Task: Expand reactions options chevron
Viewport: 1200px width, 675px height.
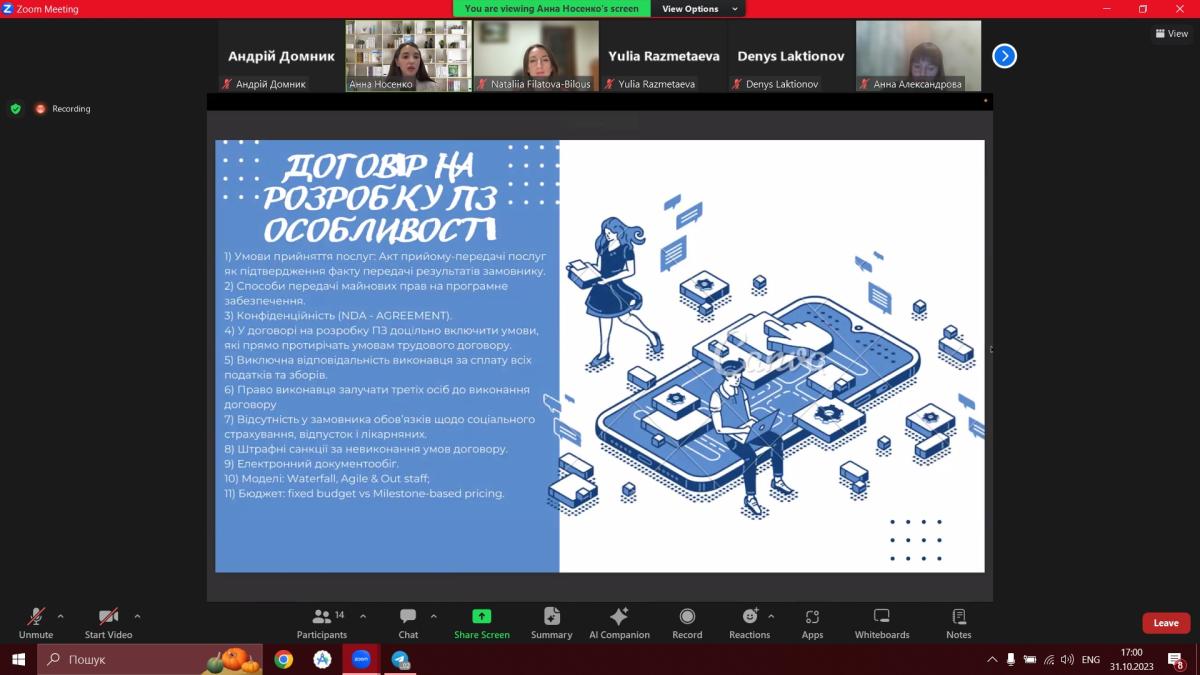Action: coord(771,616)
